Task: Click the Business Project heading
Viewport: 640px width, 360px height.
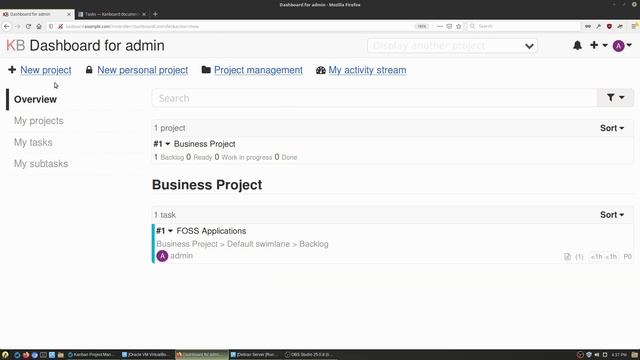Action: point(207,185)
